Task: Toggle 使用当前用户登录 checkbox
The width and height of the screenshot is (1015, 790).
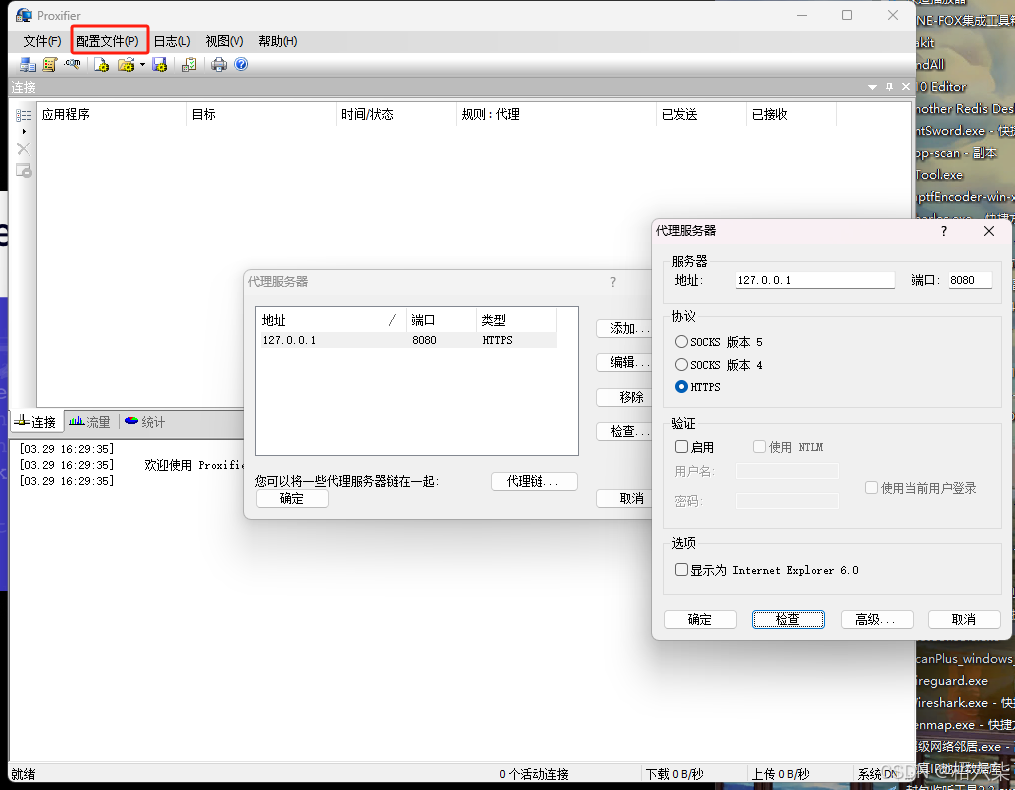Action: [871, 488]
